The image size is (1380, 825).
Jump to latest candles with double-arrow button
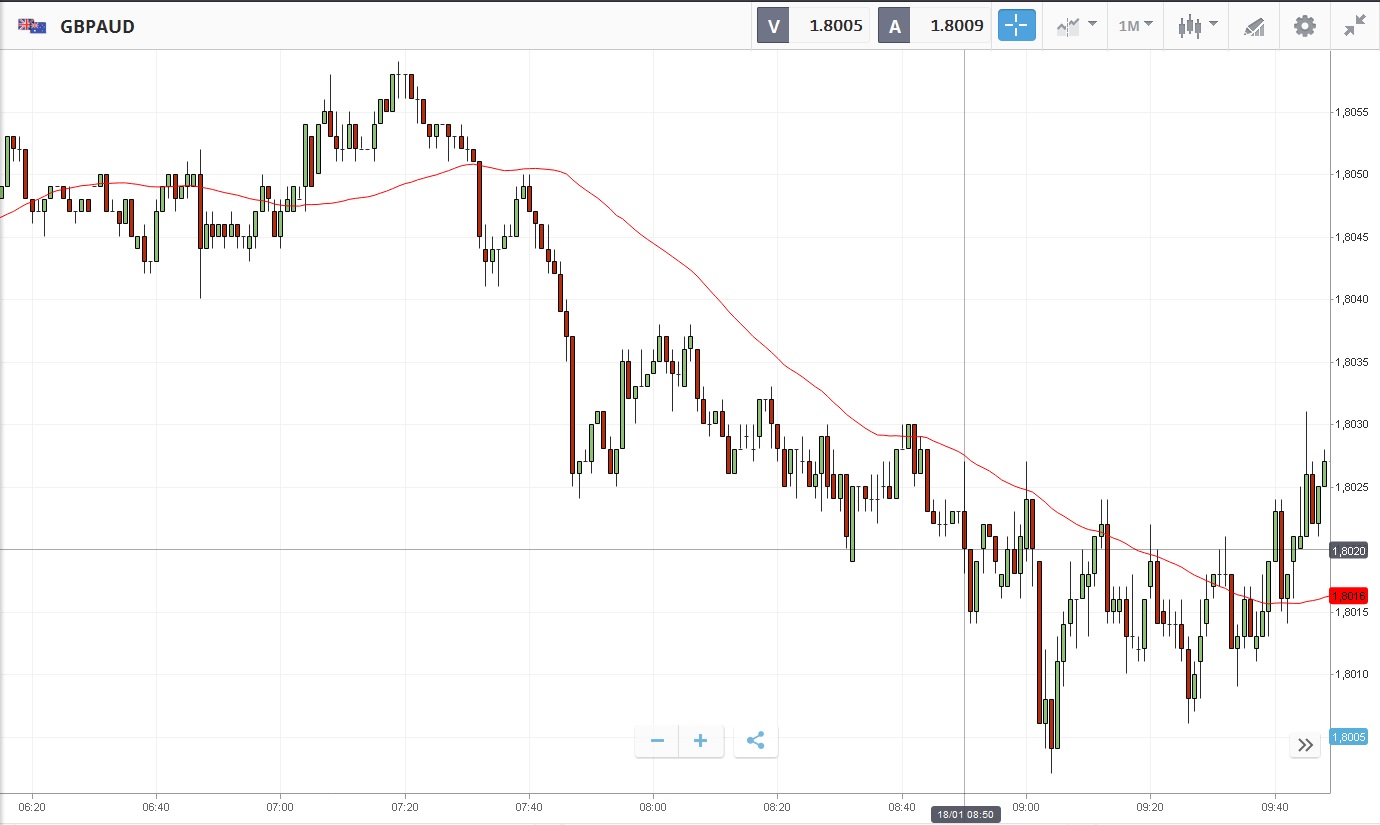(x=1305, y=745)
